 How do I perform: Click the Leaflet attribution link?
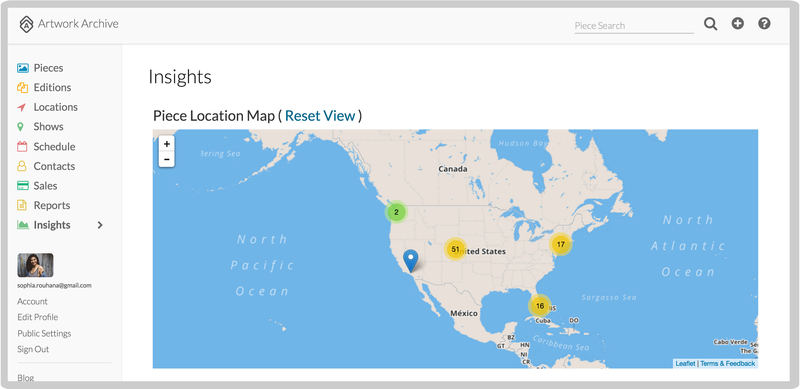click(685, 363)
